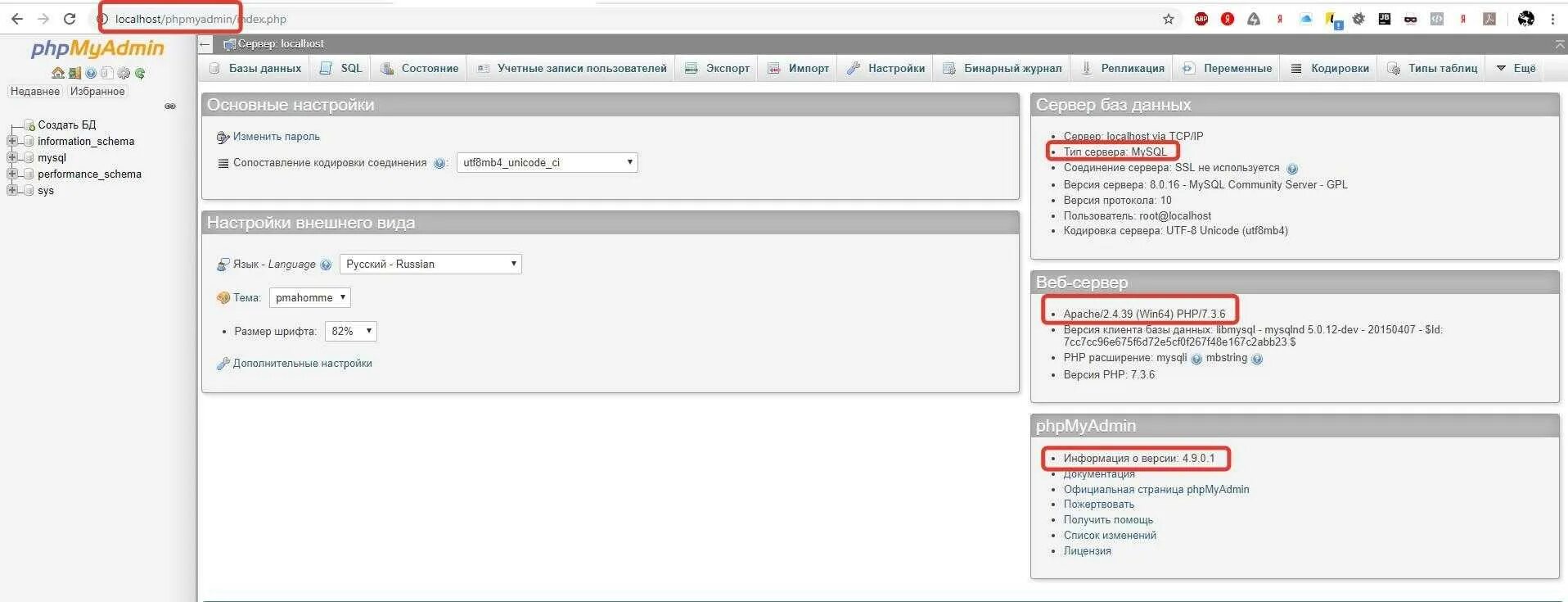Select the mysql database name in the tree
Screen dimensions: 1568x602
(x=52, y=157)
